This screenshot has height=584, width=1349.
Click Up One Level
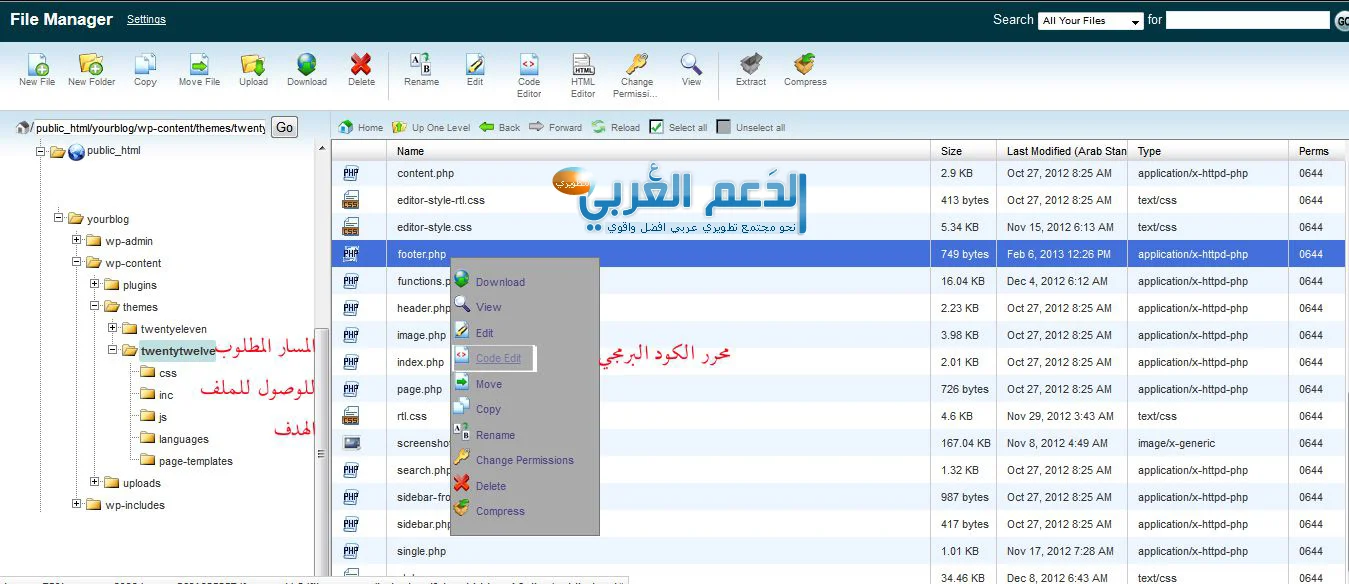coord(431,127)
